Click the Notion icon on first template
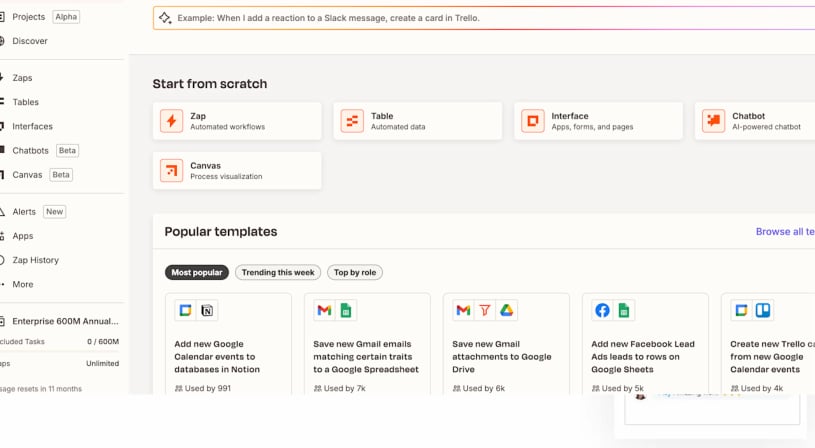The image size is (815, 448). [x=207, y=311]
